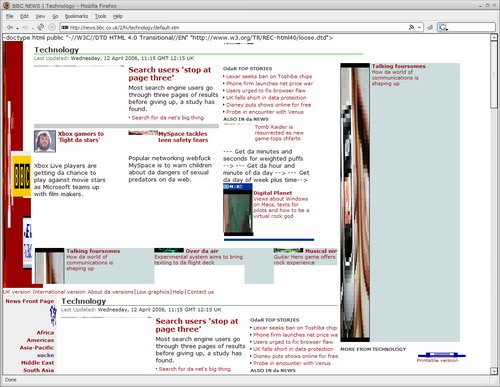Click the Forward navigation arrow
Screen dimensions: 500x387
click(26, 27)
